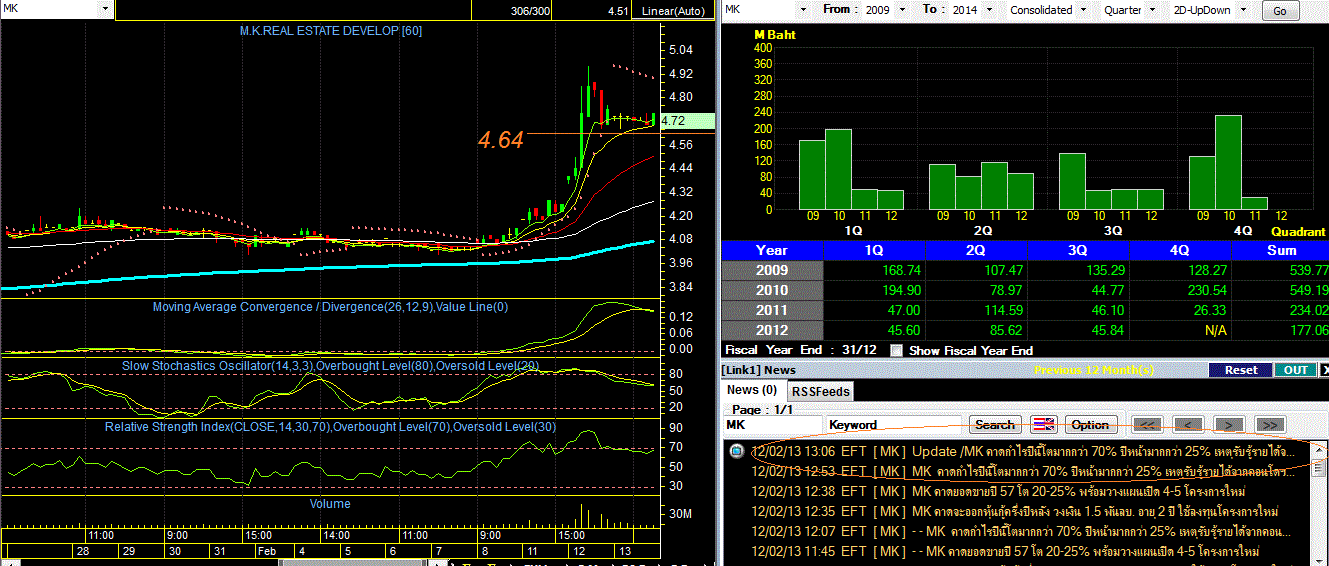
Task: Select the 2011 year row header
Action: [772, 310]
